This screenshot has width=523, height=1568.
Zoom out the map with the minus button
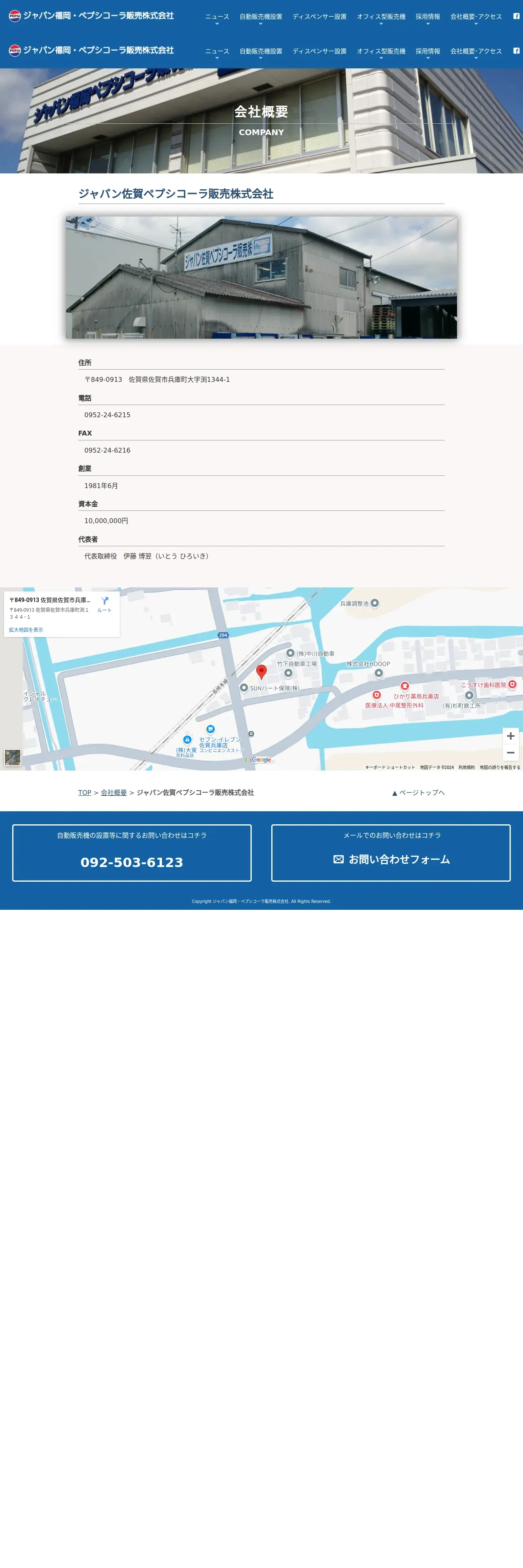pyautogui.click(x=510, y=753)
